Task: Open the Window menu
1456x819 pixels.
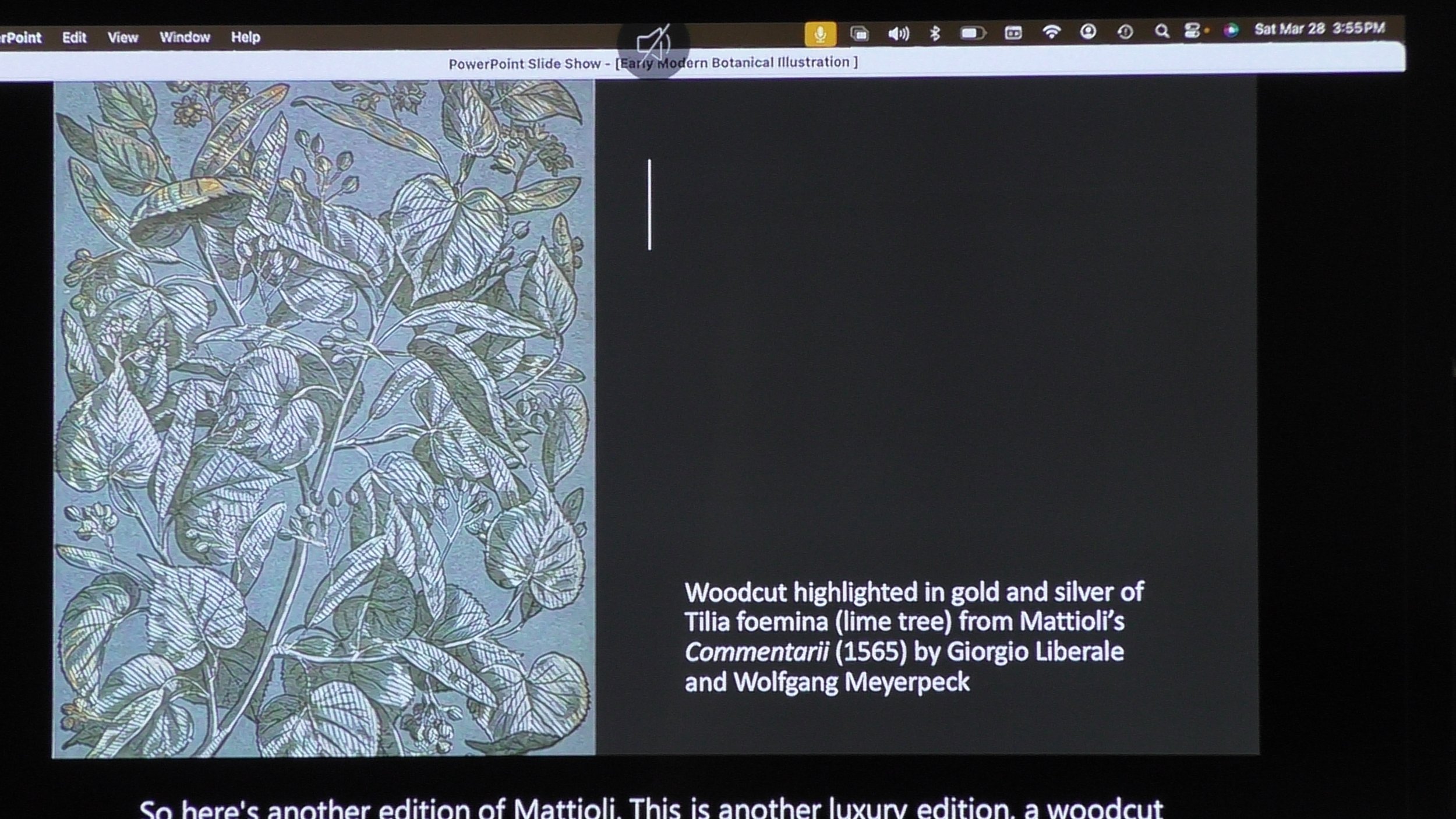Action: [185, 37]
